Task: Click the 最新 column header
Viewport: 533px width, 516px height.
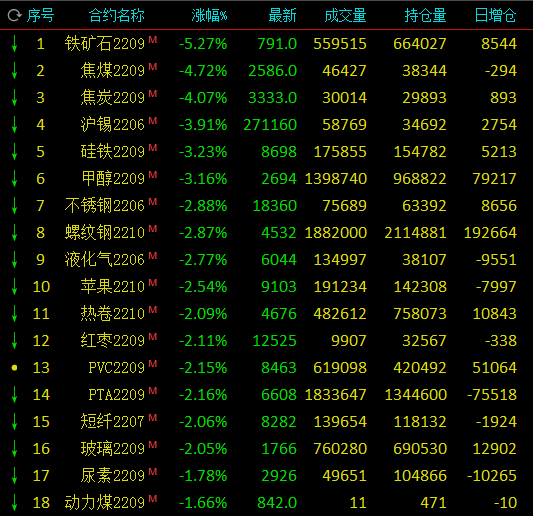Action: (x=282, y=16)
